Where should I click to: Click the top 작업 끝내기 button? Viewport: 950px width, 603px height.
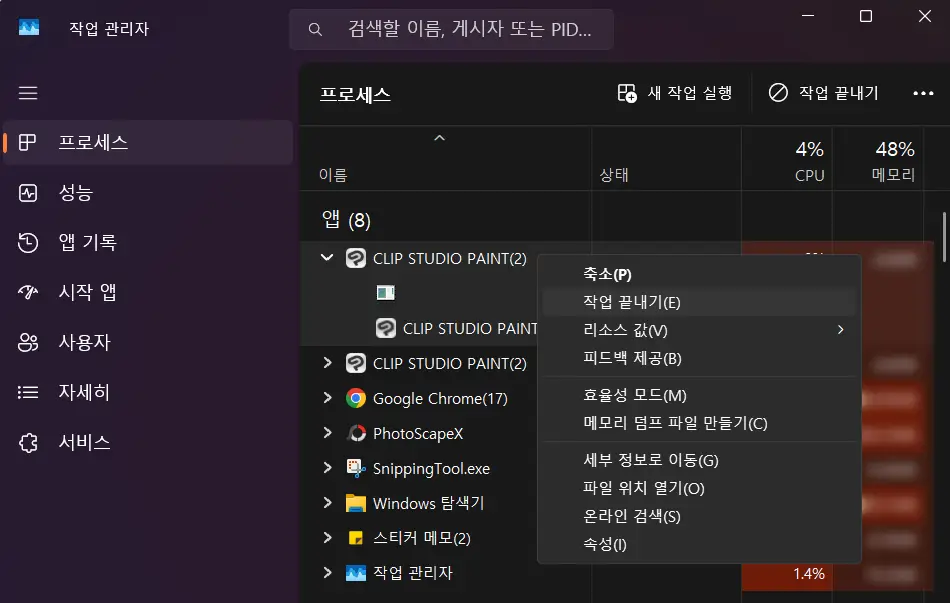coord(822,92)
